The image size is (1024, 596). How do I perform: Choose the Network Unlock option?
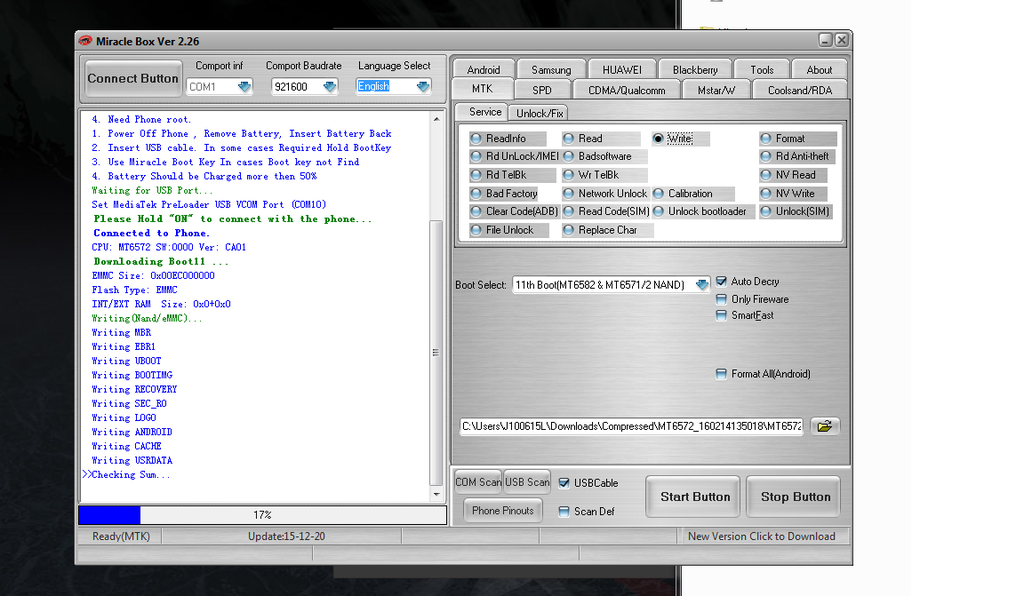(569, 194)
